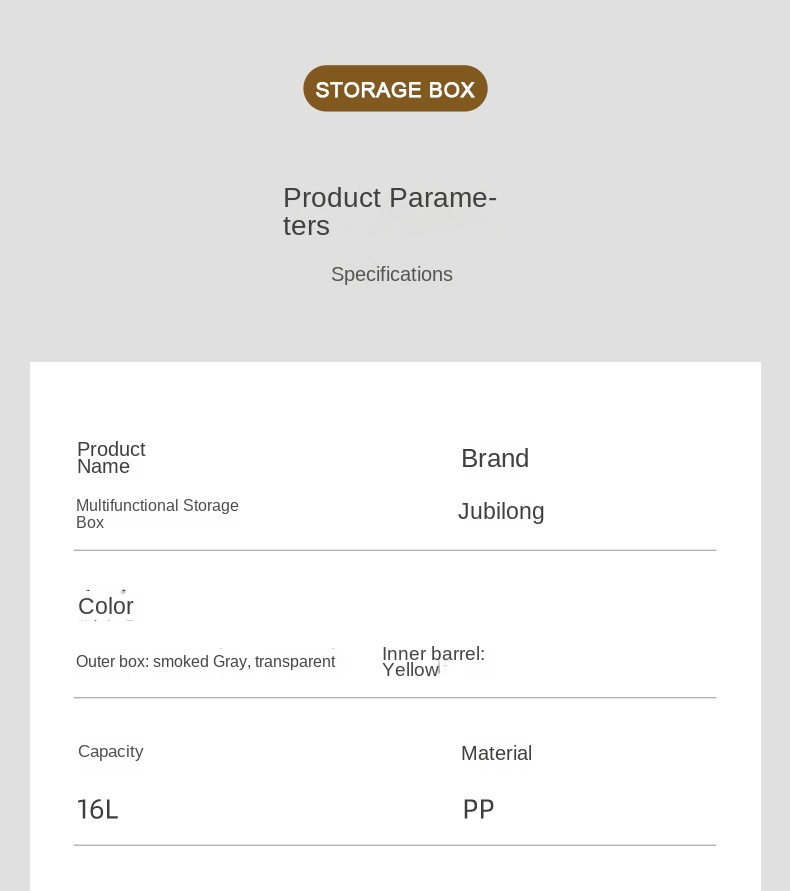This screenshot has width=790, height=891.
Task: Select the Jubilong brand value
Action: (x=501, y=511)
